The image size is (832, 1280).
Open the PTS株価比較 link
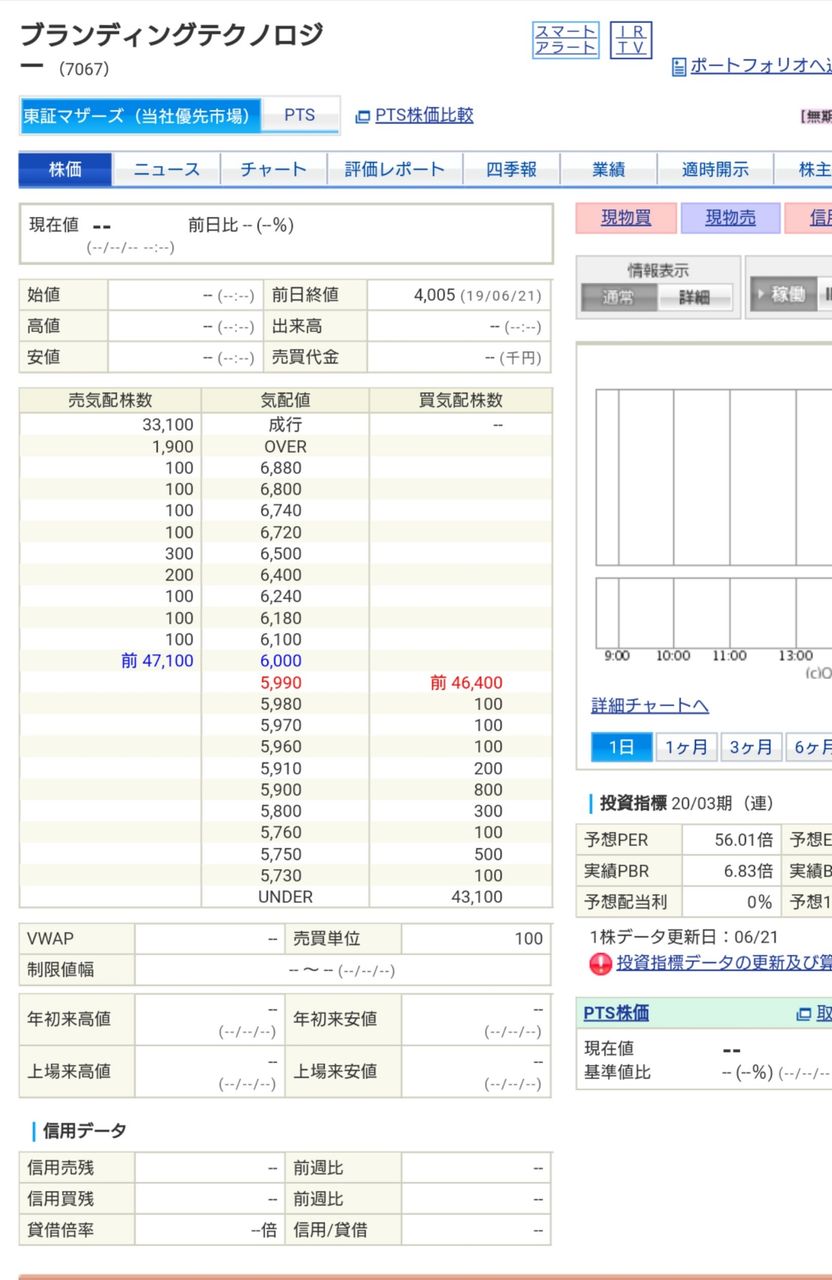424,116
